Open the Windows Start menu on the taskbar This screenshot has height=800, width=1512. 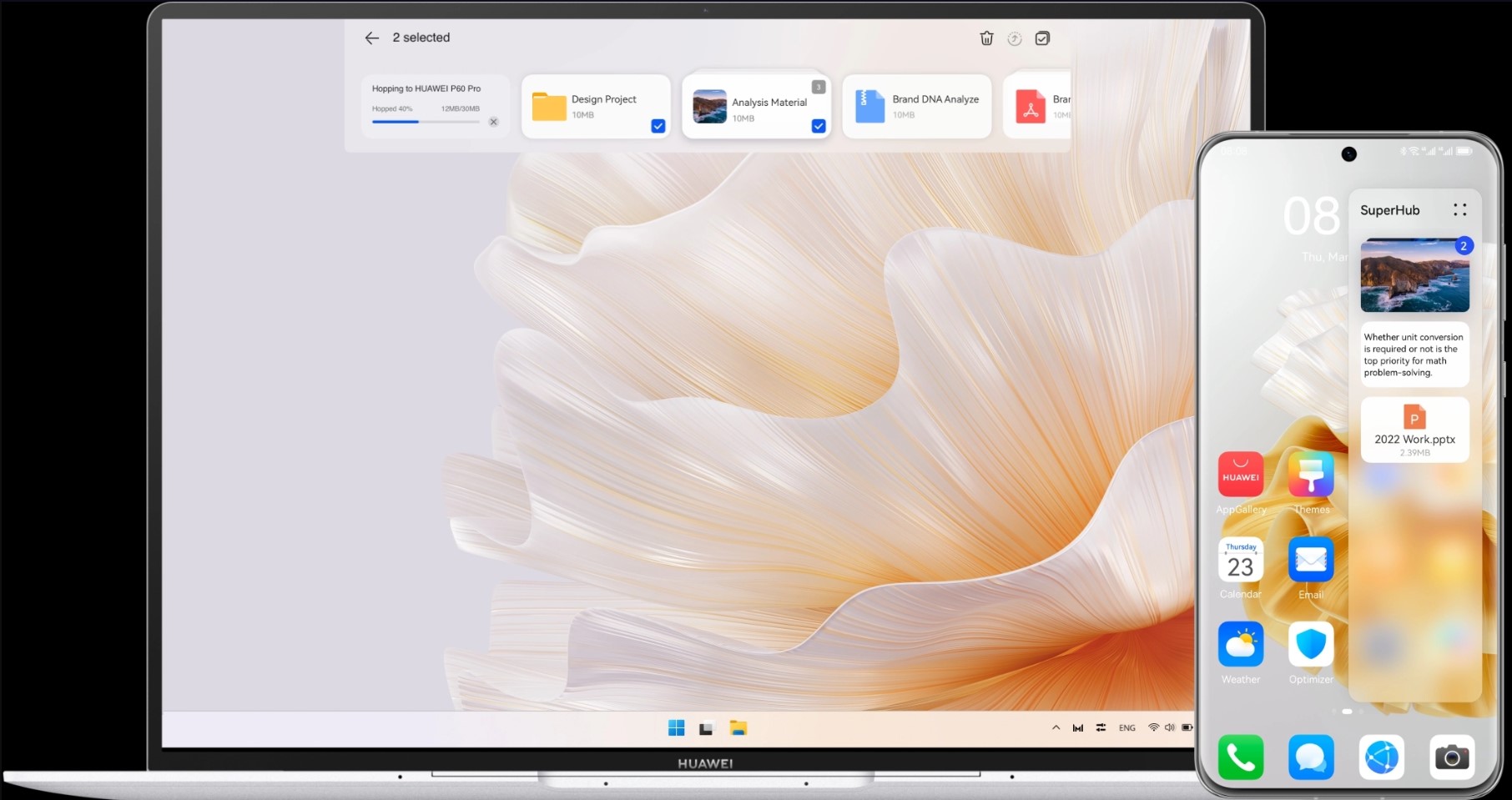677,728
